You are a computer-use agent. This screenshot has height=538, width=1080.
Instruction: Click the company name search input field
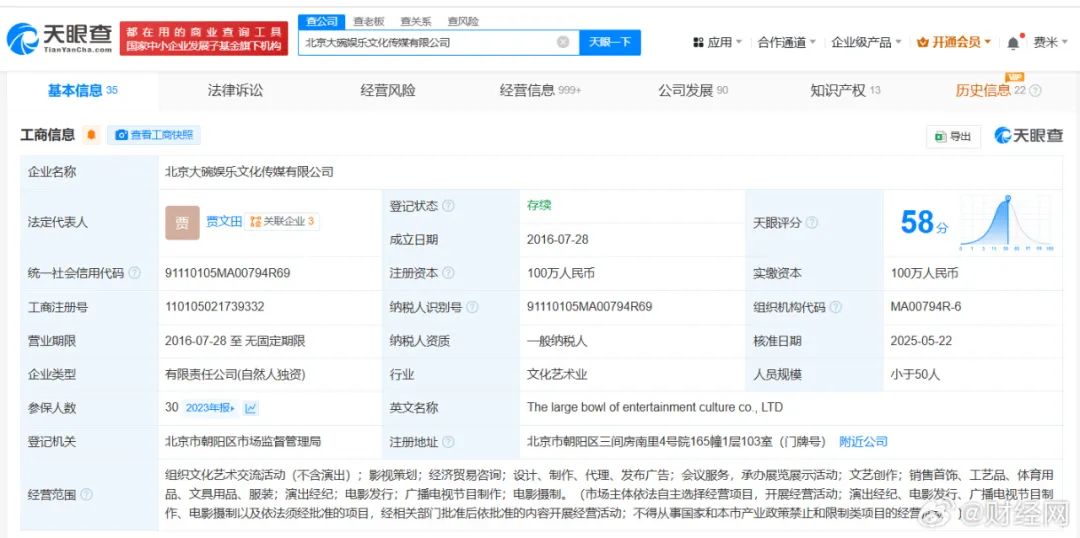pos(425,42)
